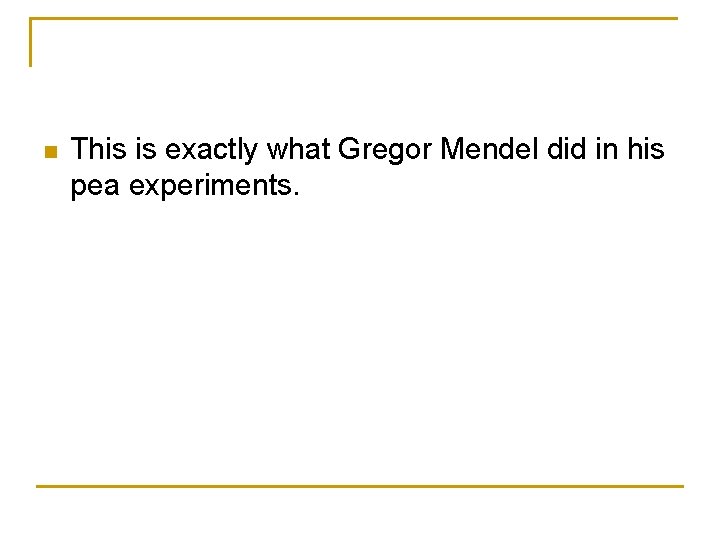Click the word "pea" on second line
This screenshot has height=540, width=720.
point(92,185)
